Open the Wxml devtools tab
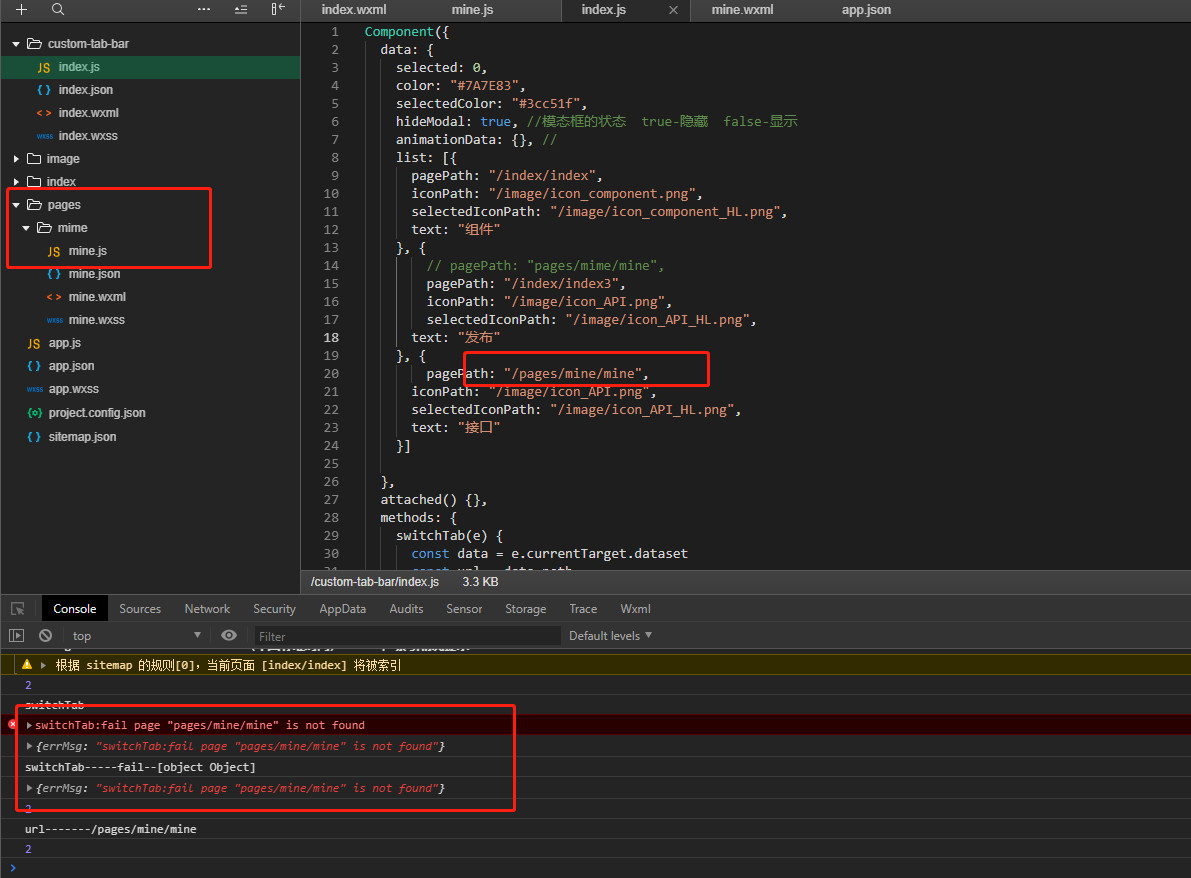Screen dimensions: 1191x878 635,609
